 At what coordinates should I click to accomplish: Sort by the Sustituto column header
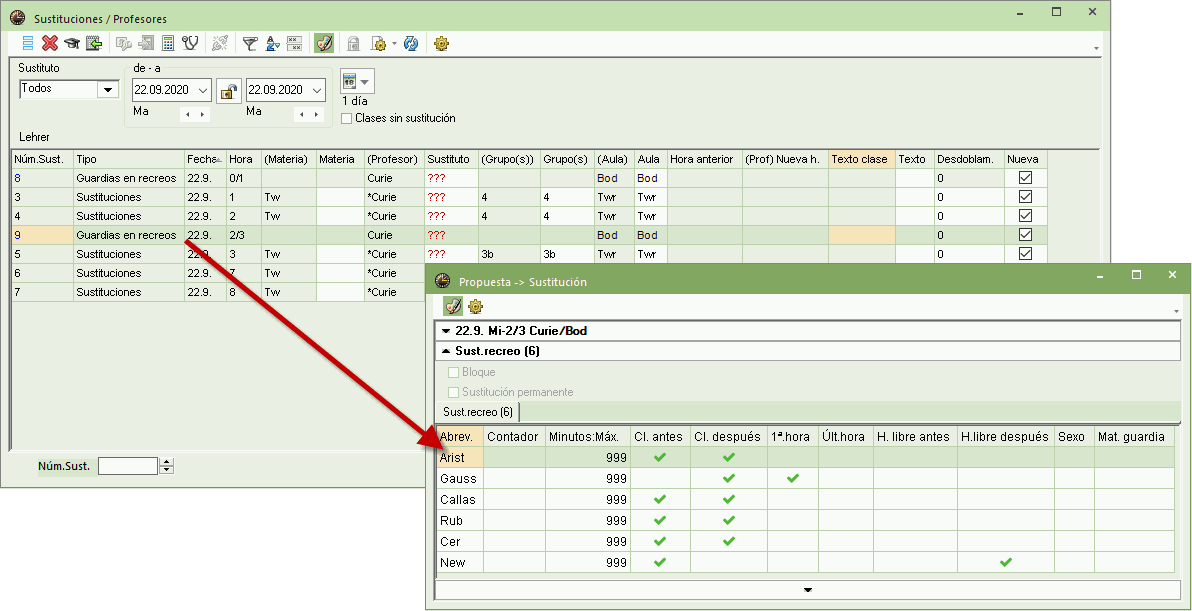point(452,160)
